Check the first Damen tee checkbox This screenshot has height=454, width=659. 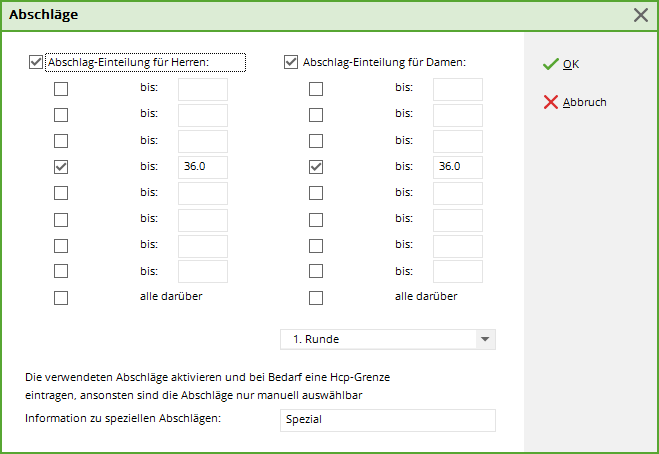point(316,89)
